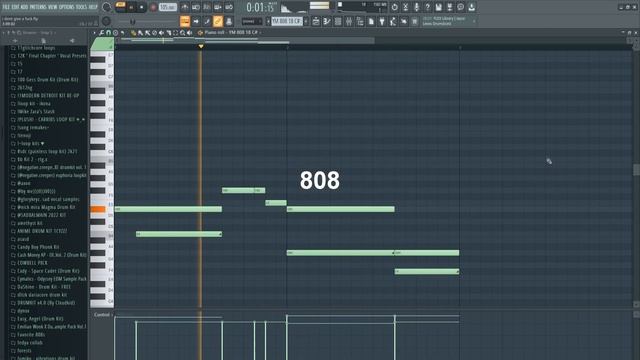Click the undo history clock icon
The height and width of the screenshot is (360, 640).
click(395, 7)
